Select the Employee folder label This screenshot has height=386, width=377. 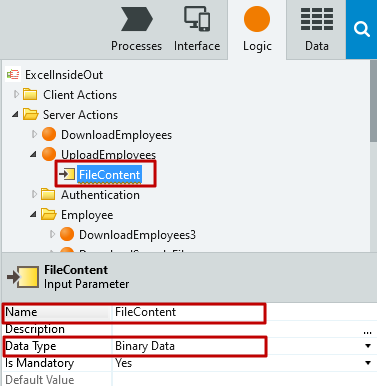[x=87, y=215]
